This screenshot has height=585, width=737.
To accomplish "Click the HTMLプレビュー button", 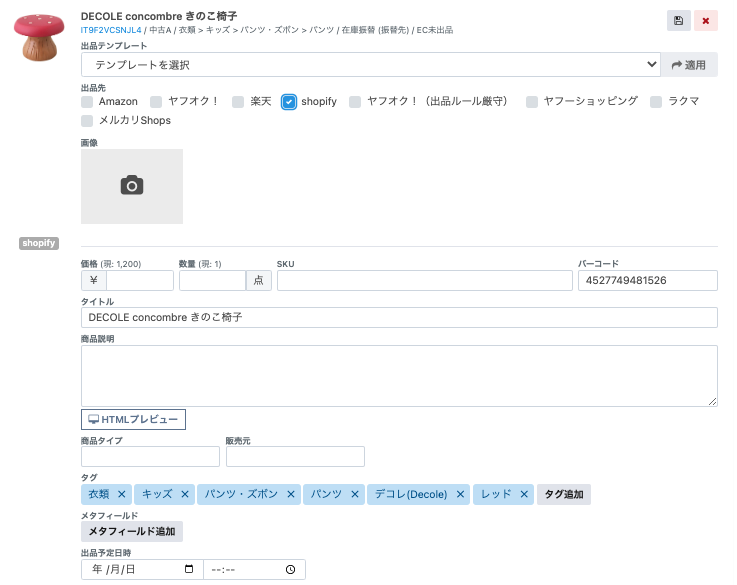I will [x=133, y=419].
